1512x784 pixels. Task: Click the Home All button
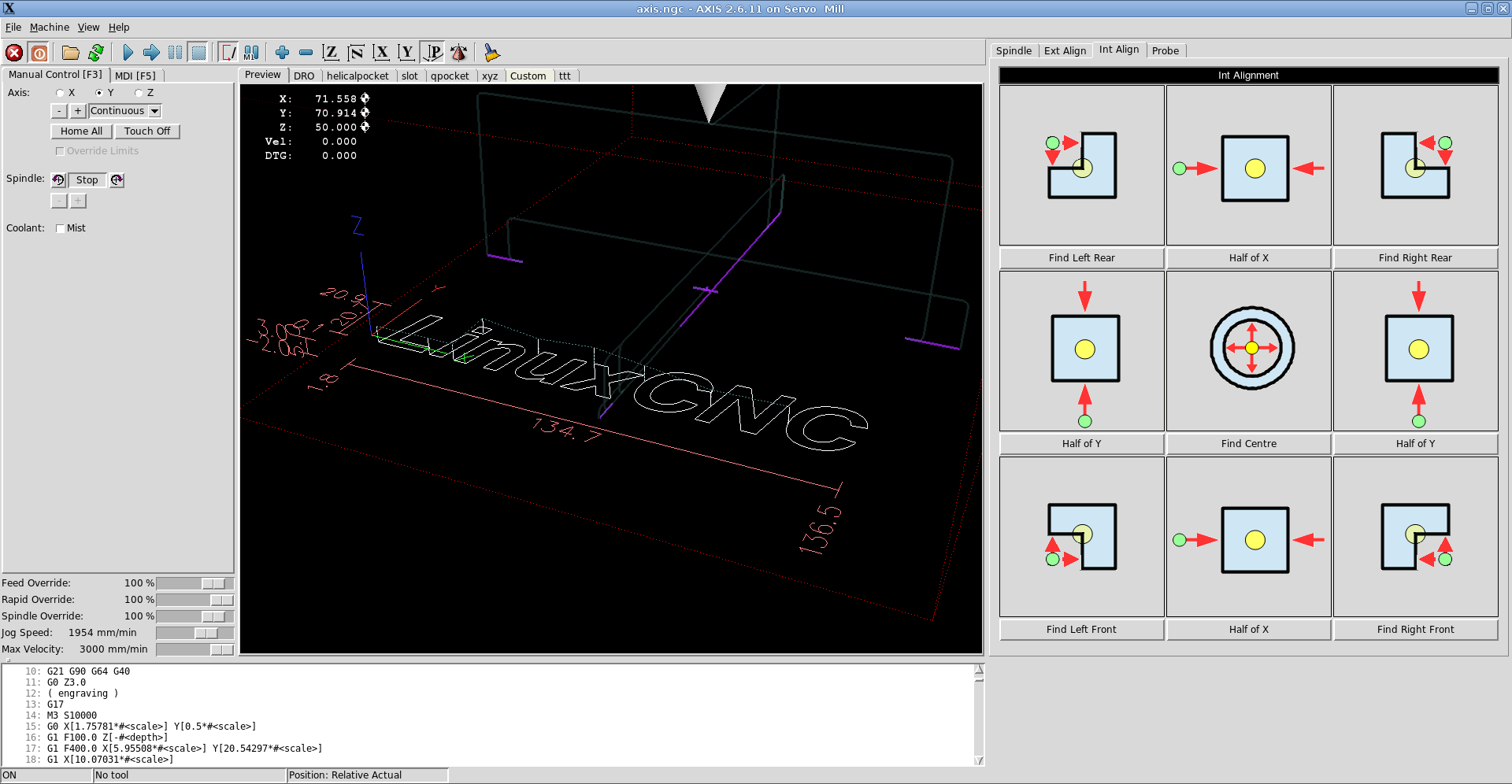(x=81, y=131)
